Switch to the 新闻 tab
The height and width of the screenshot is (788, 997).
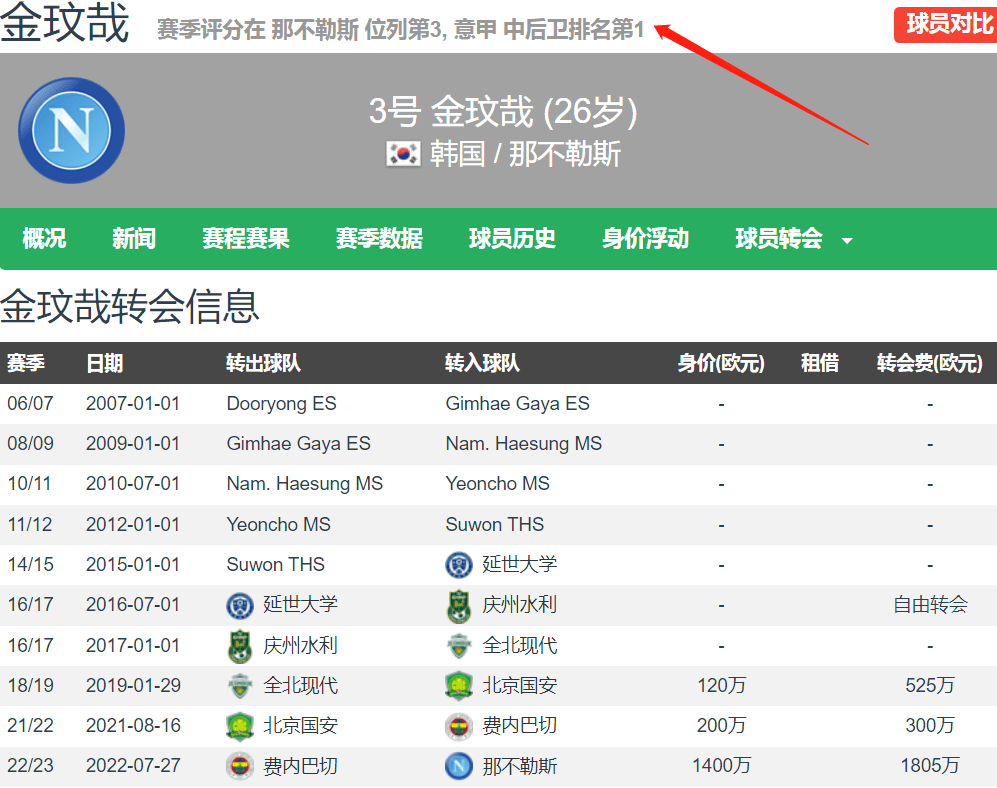click(x=134, y=238)
